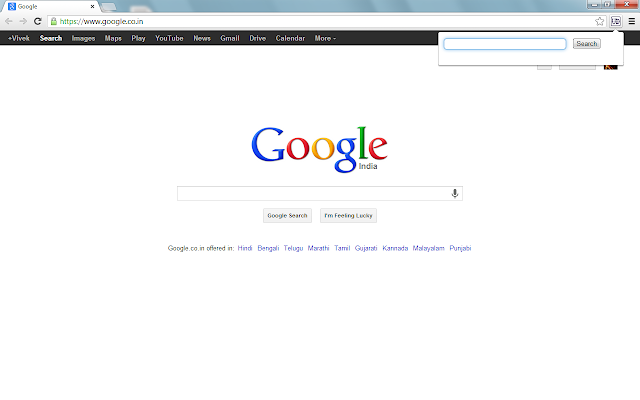The height and width of the screenshot is (400, 640).
Task: Open the Chrome menu hamburger icon
Action: coord(631,21)
